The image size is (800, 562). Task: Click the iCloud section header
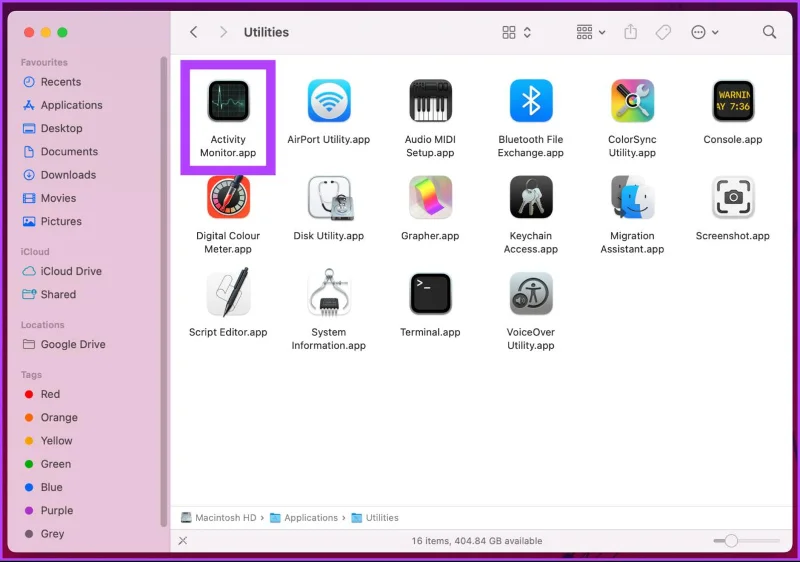[x=35, y=252]
